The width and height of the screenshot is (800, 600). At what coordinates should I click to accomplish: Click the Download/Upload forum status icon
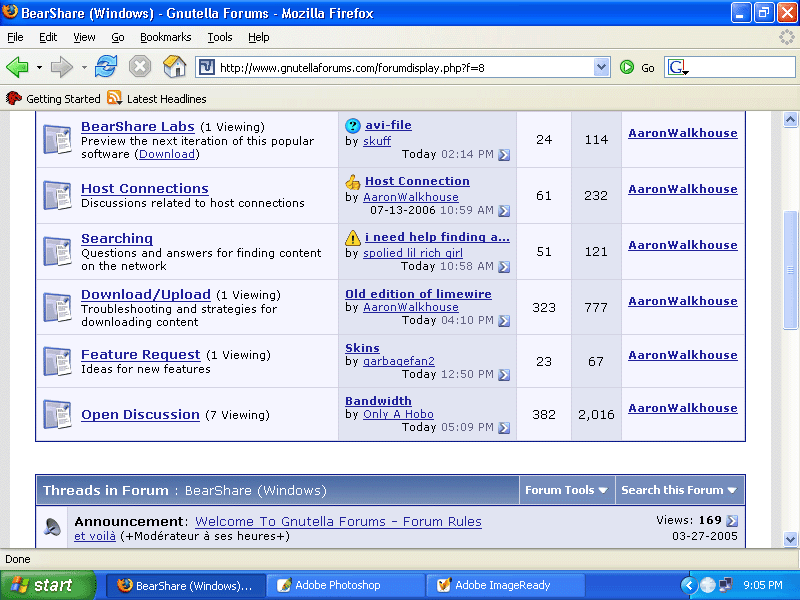pyautogui.click(x=57, y=307)
